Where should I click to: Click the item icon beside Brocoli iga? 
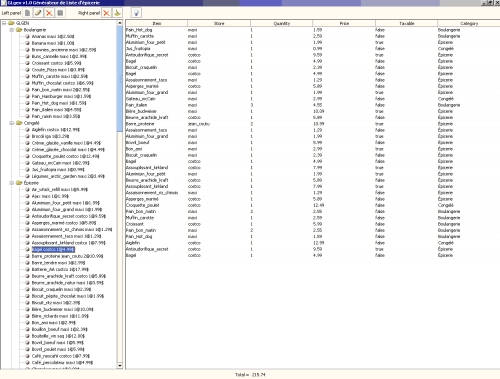(x=28, y=136)
